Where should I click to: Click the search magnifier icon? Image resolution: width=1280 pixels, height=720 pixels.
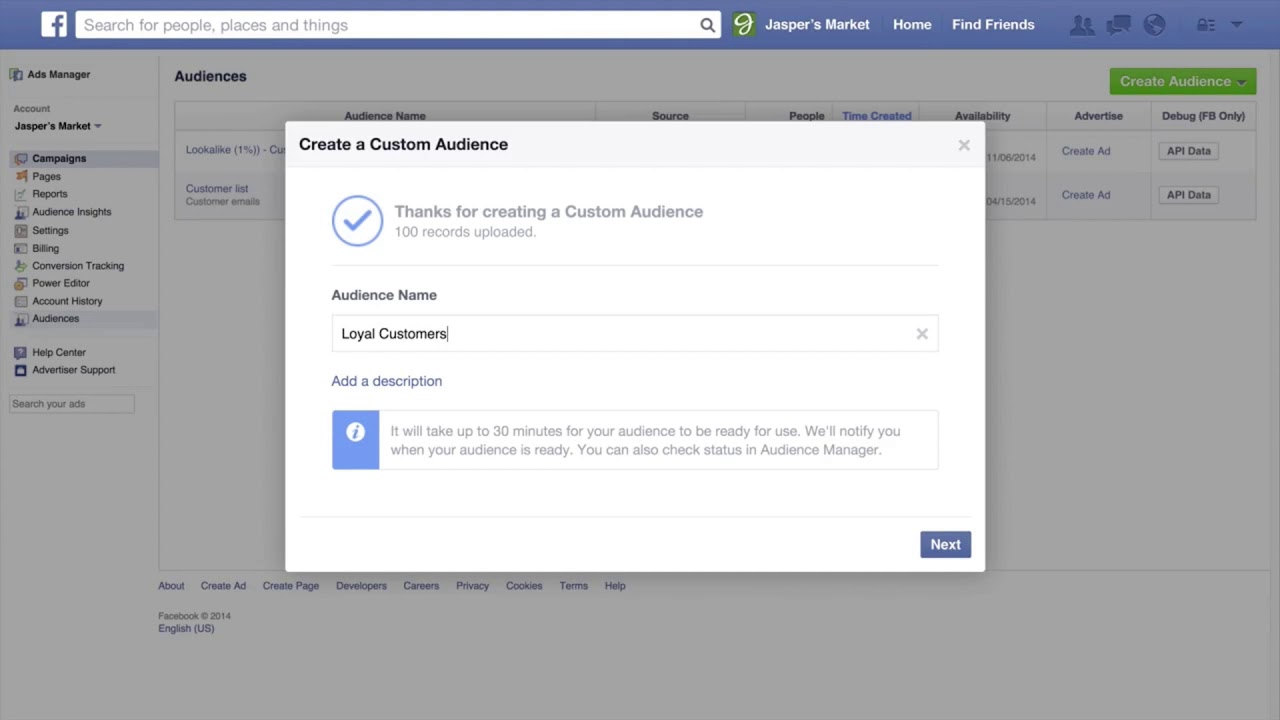707,25
